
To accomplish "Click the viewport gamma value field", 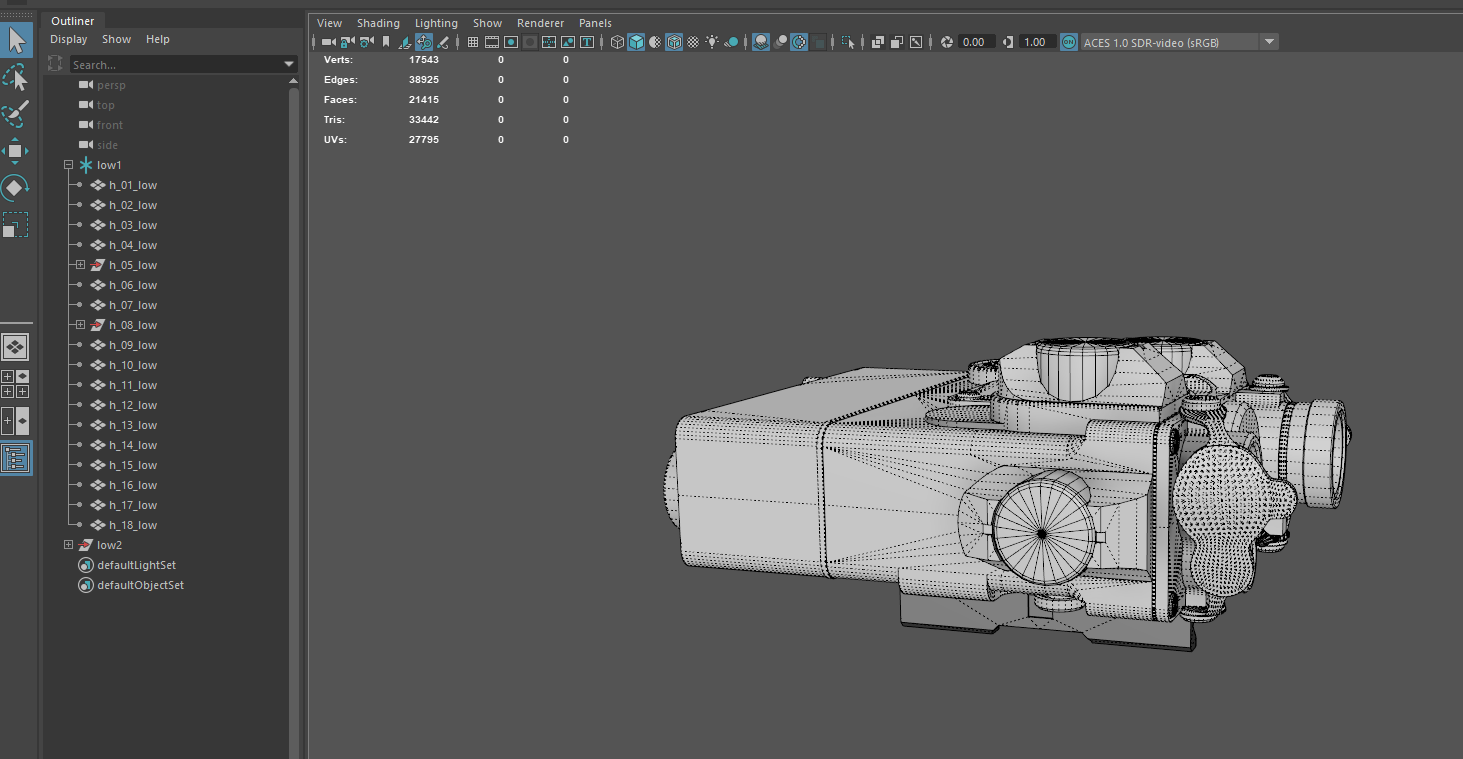I will coord(1035,42).
